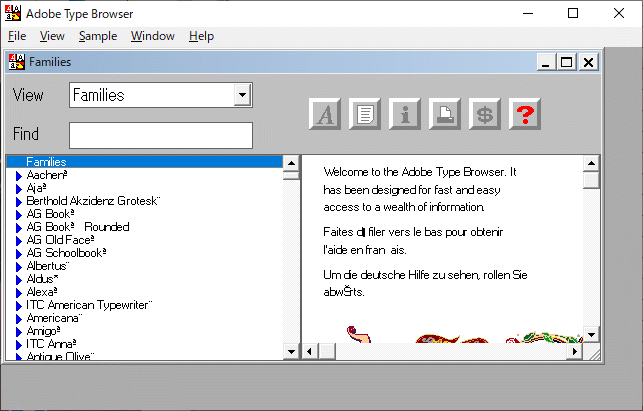Select the Americana family entry

pos(55,318)
